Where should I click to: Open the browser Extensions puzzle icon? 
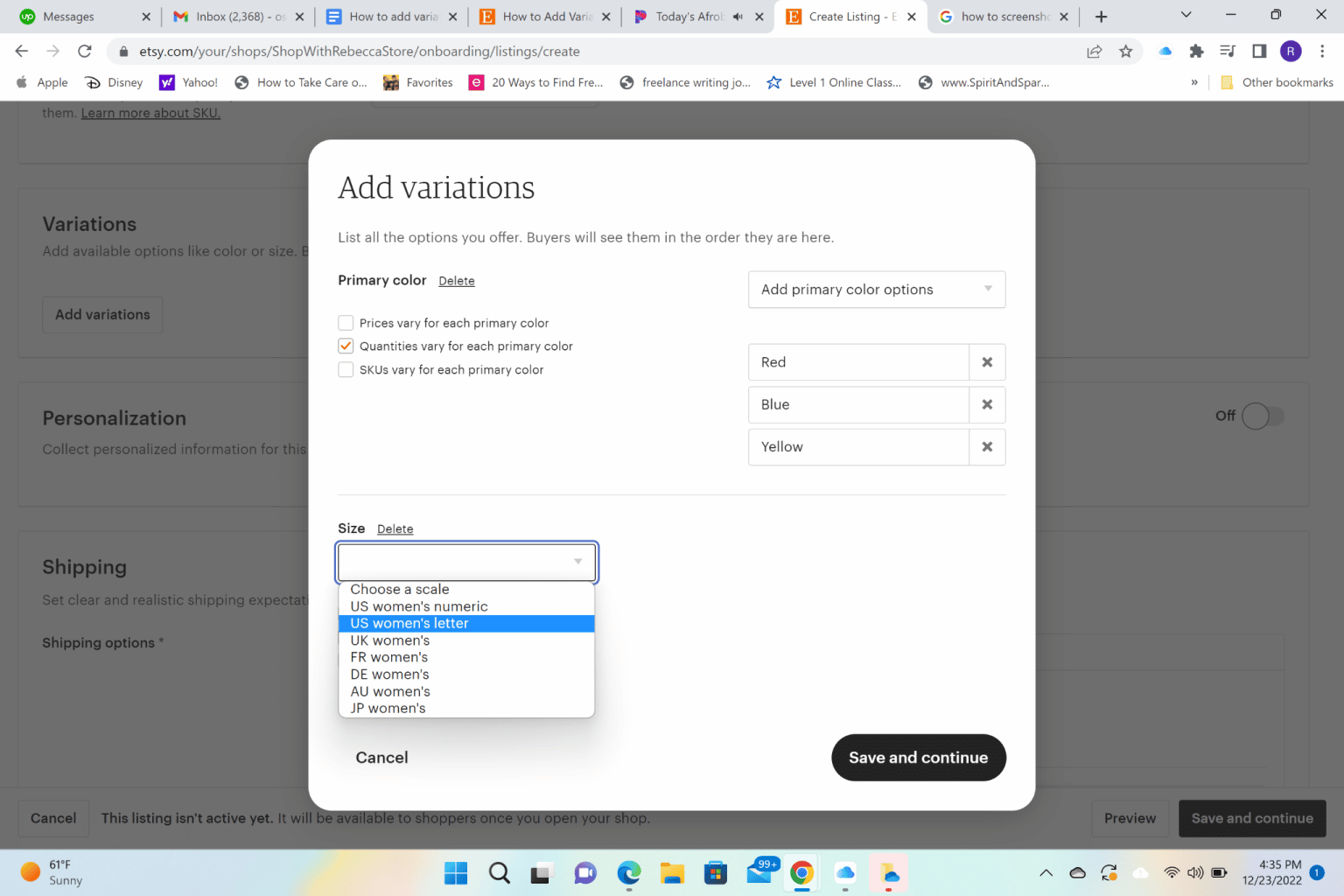coord(1196,51)
